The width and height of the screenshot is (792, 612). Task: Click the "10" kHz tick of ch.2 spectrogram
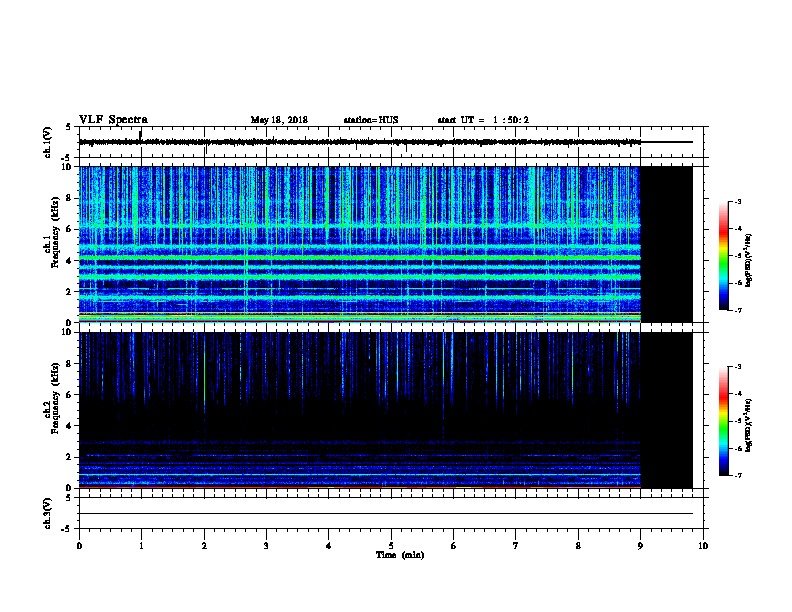[68, 332]
